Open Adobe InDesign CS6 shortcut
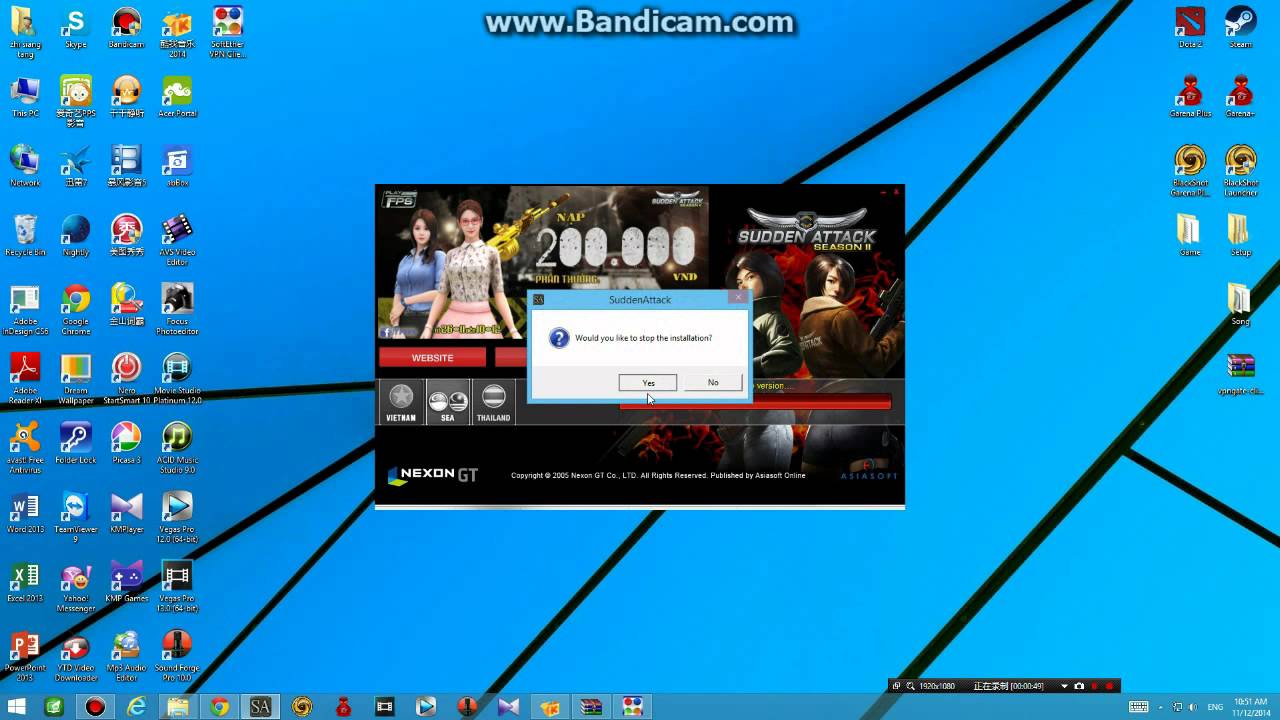The width and height of the screenshot is (1280, 720). pos(25,310)
